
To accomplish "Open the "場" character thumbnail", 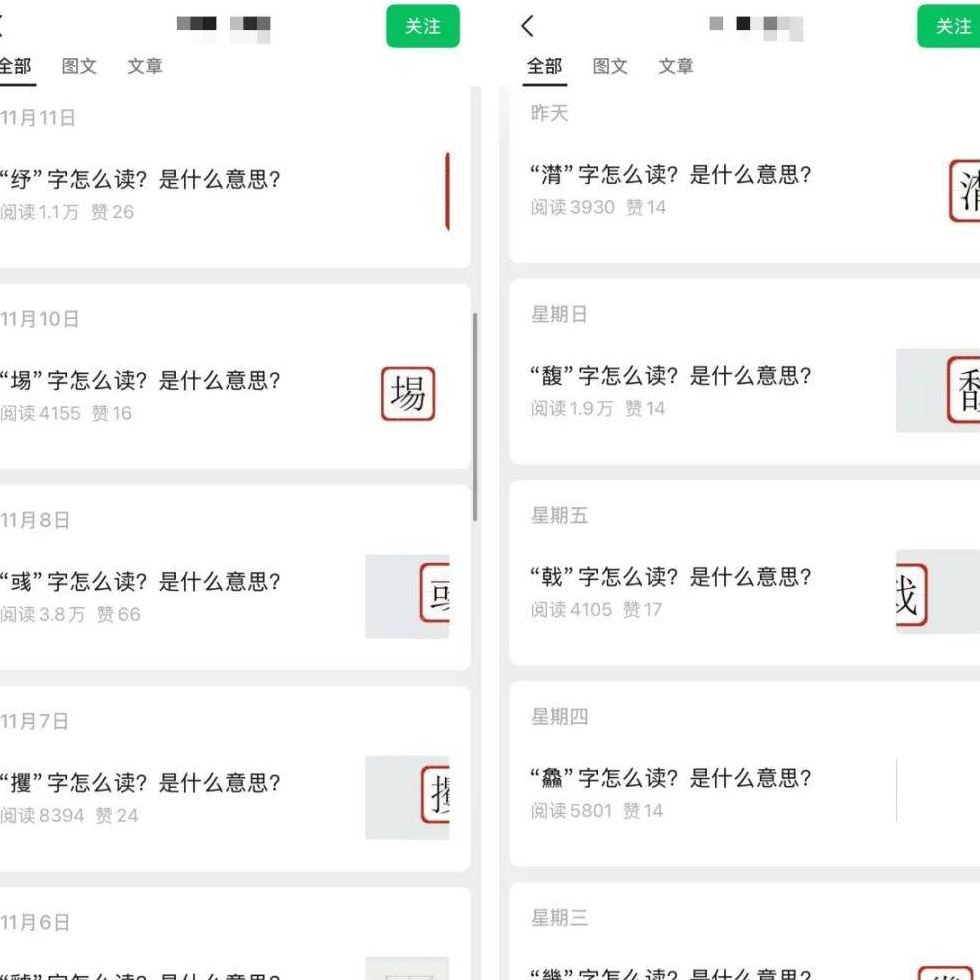I will pos(408,394).
